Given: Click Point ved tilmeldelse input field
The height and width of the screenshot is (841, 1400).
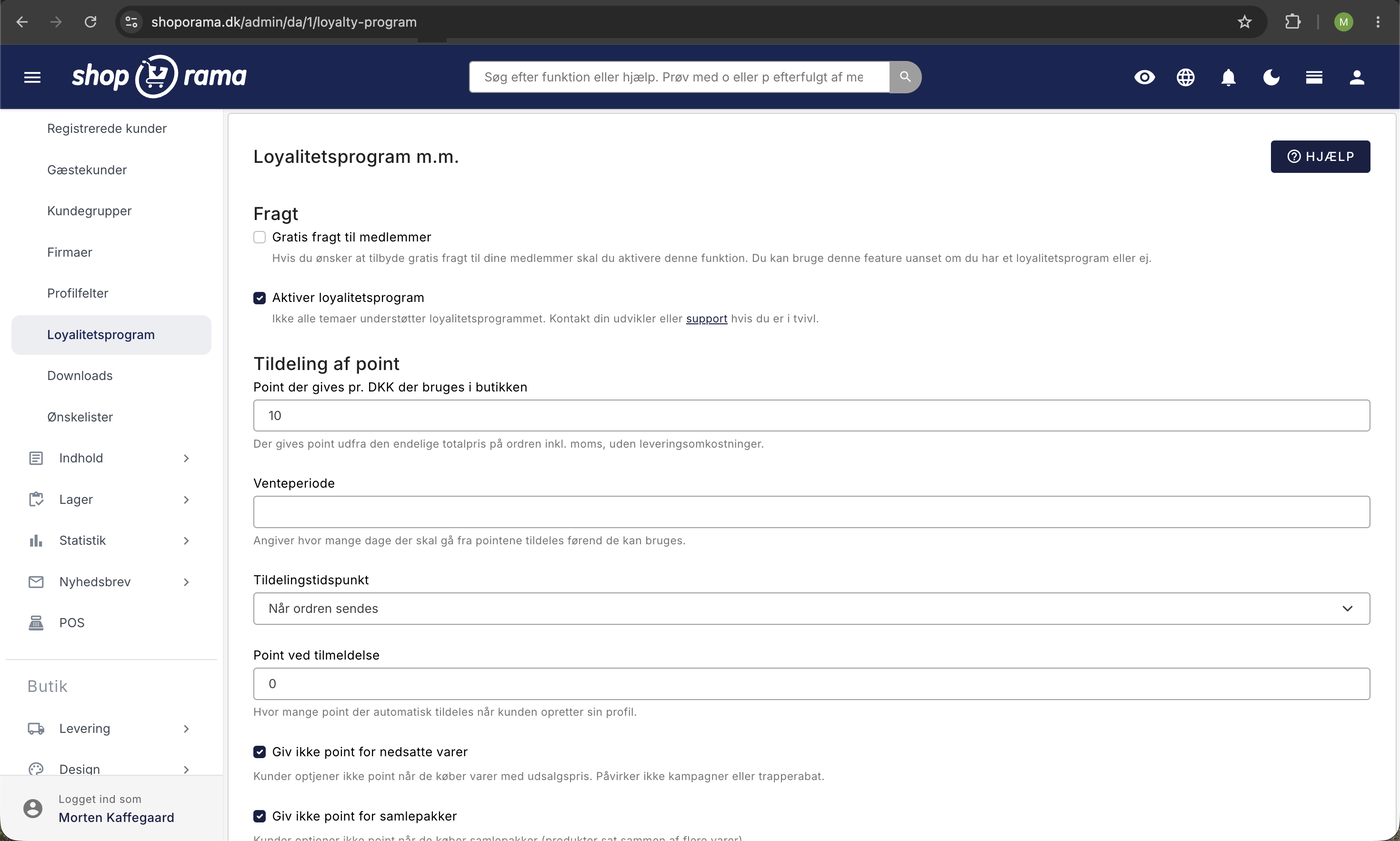Looking at the screenshot, I should click(811, 684).
